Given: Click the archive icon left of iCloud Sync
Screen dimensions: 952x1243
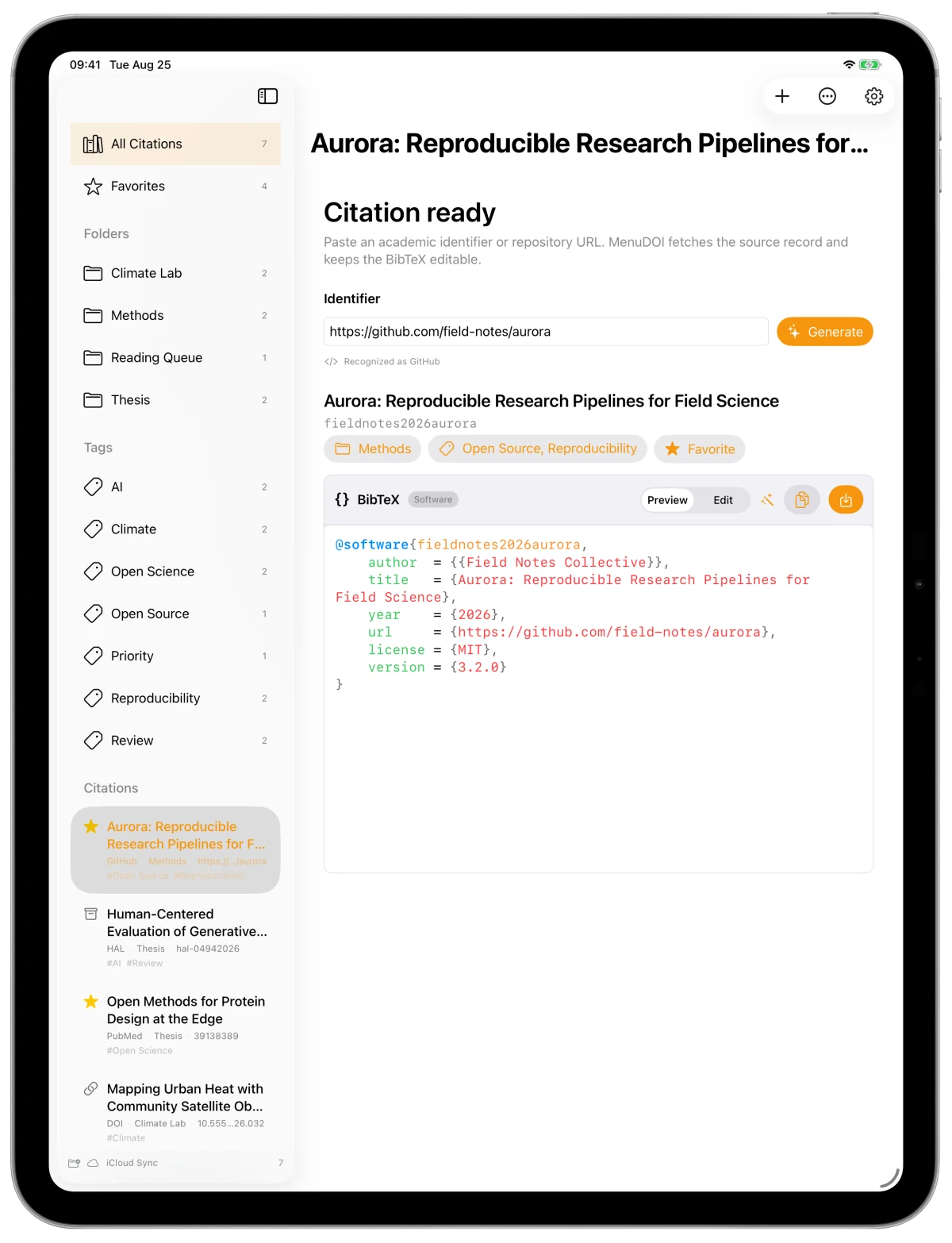Looking at the screenshot, I should pyautogui.click(x=75, y=1163).
